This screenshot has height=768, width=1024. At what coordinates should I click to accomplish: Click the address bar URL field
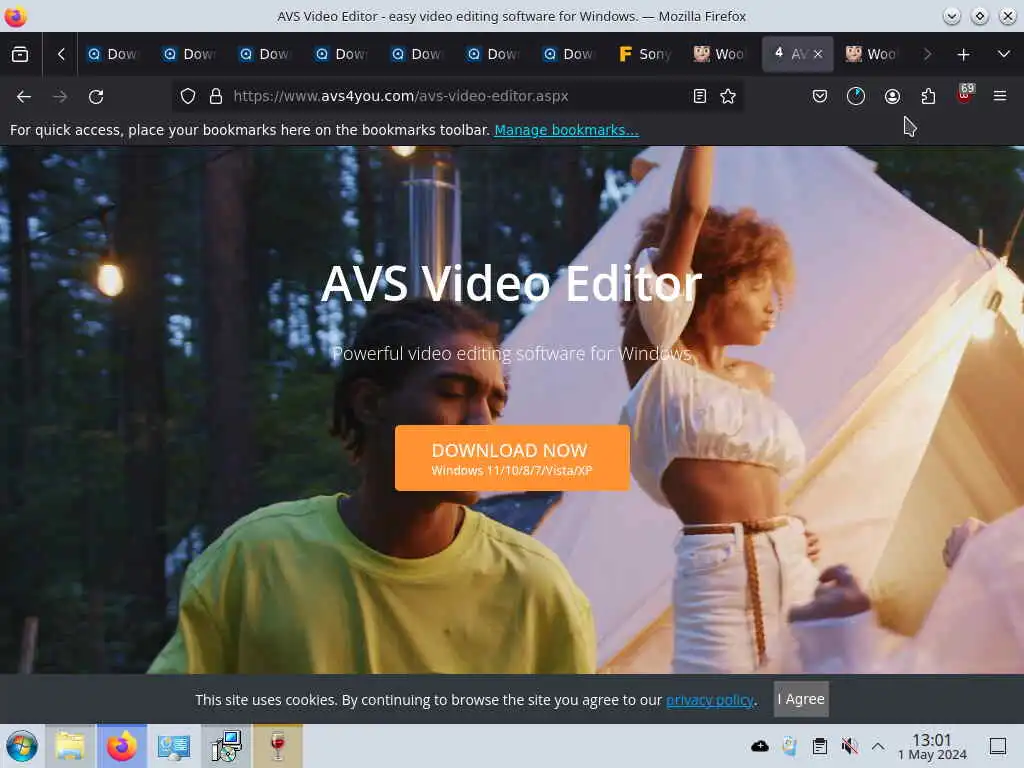pyautogui.click(x=457, y=97)
